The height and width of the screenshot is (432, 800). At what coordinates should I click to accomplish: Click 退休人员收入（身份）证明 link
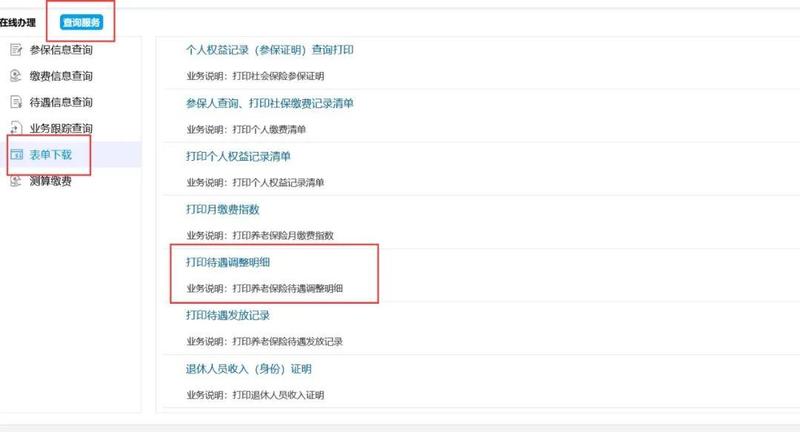(248, 369)
